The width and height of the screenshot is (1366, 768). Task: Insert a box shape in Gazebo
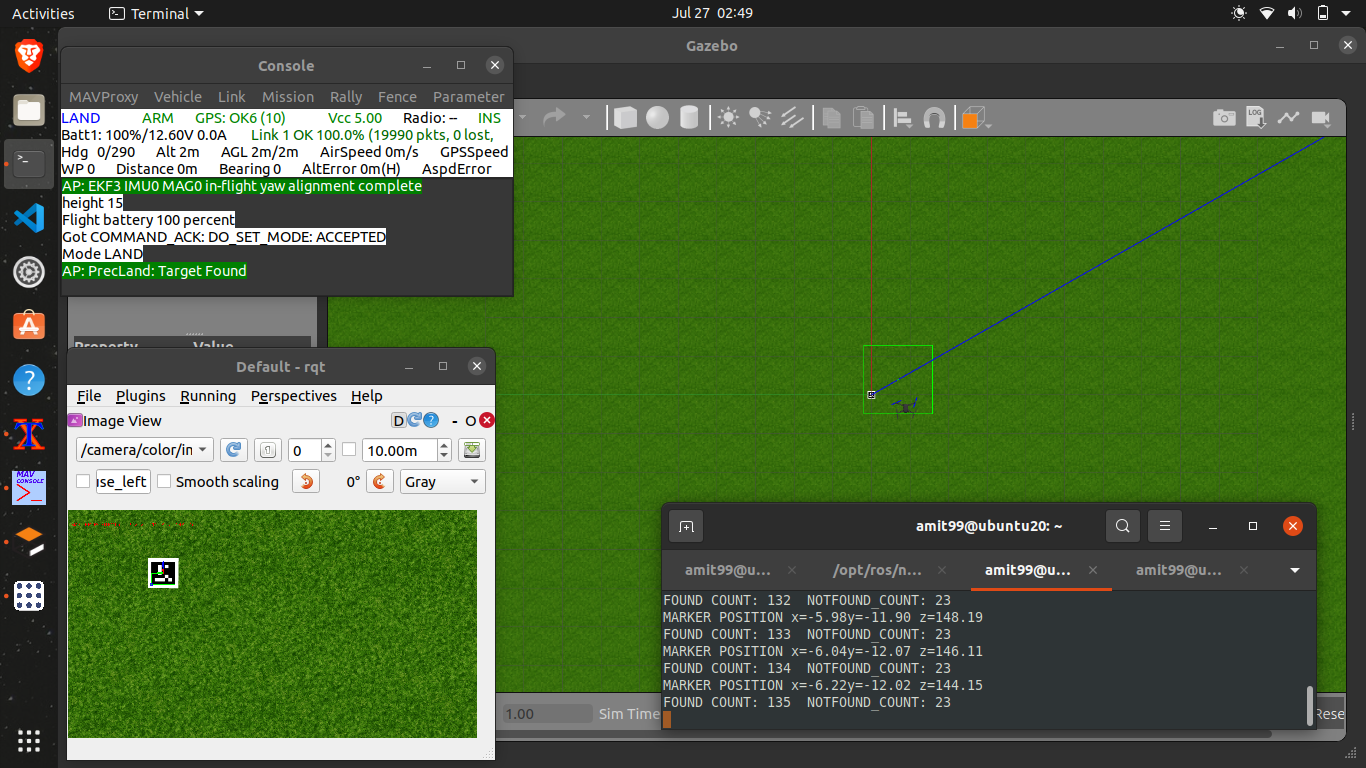tap(625, 118)
